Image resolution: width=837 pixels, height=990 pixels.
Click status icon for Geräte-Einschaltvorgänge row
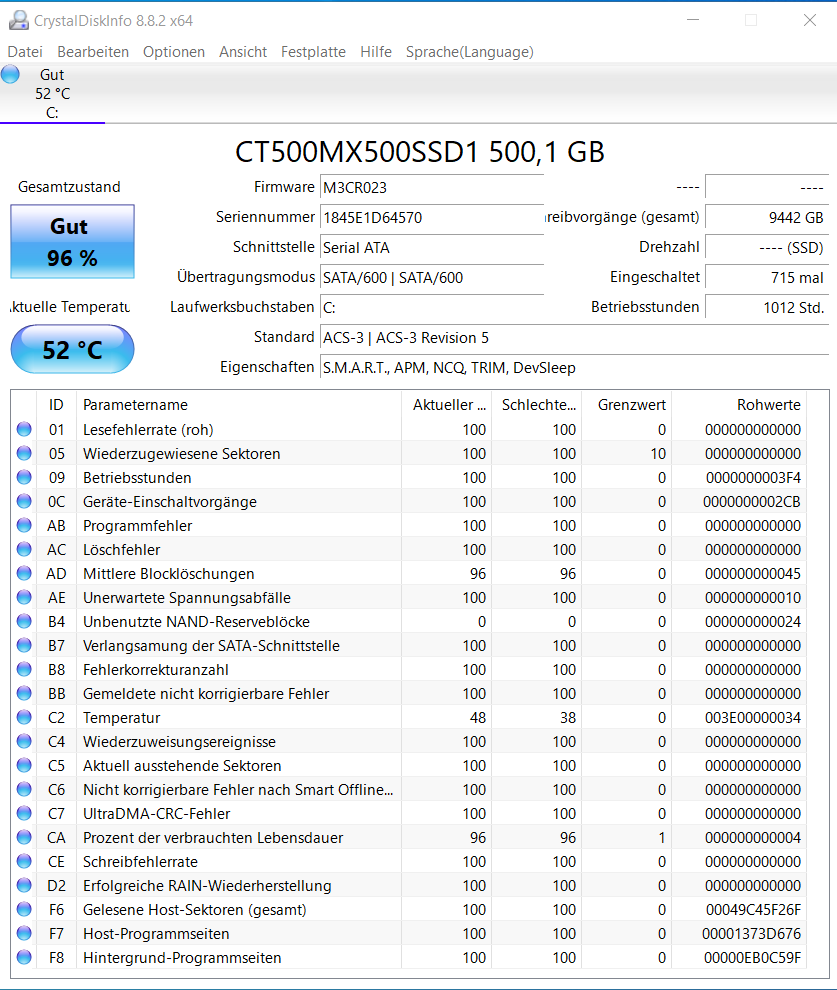pyautogui.click(x=24, y=501)
